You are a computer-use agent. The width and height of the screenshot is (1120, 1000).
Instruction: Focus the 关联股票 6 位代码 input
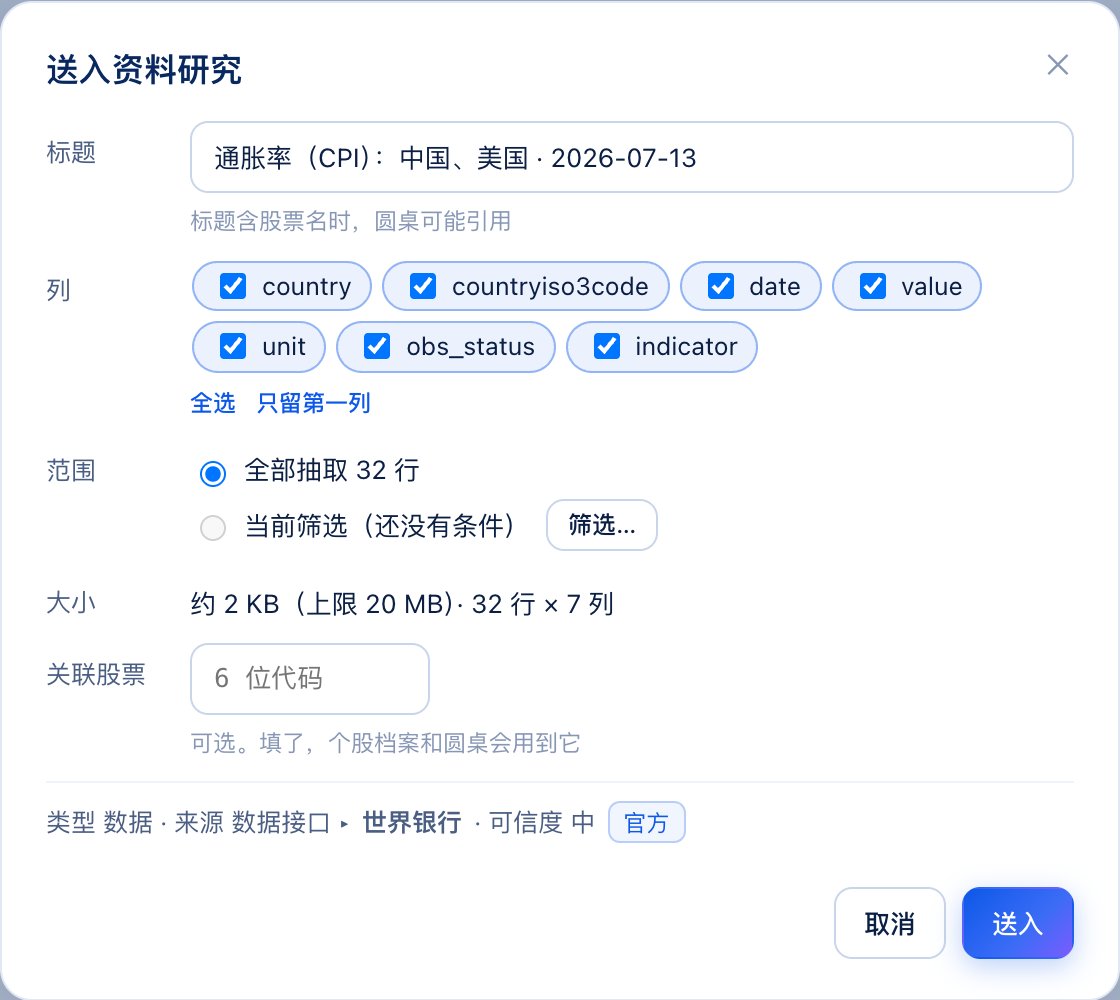tap(310, 679)
